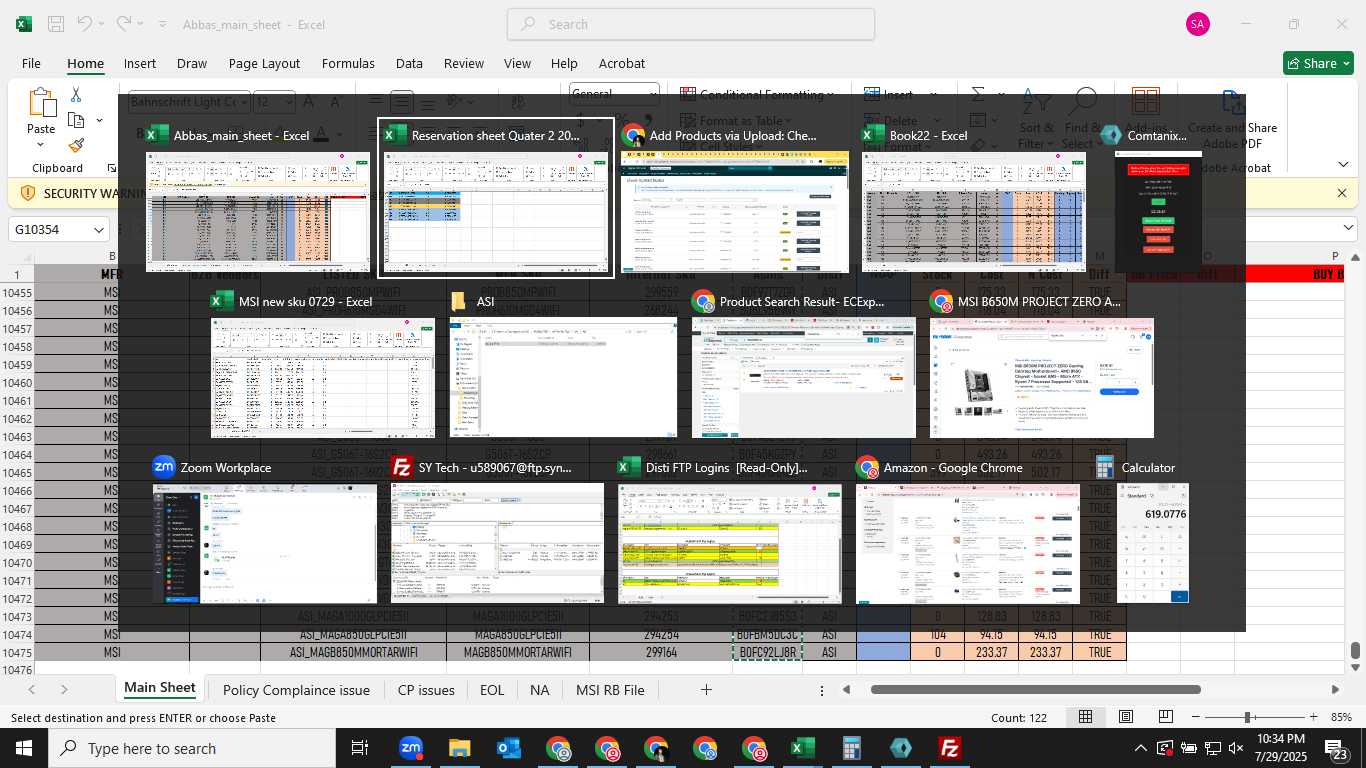Click the Cut scissors icon
1366x768 pixels.
click(76, 94)
